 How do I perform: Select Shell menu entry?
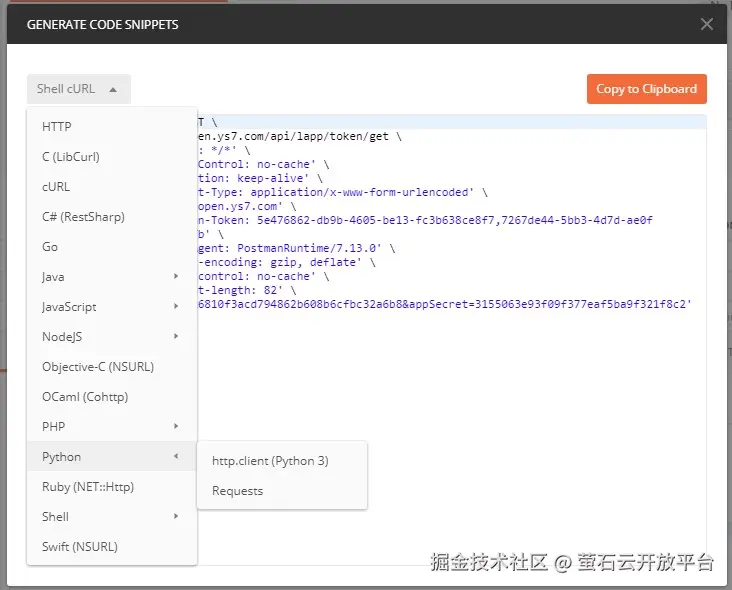[x=112, y=517]
